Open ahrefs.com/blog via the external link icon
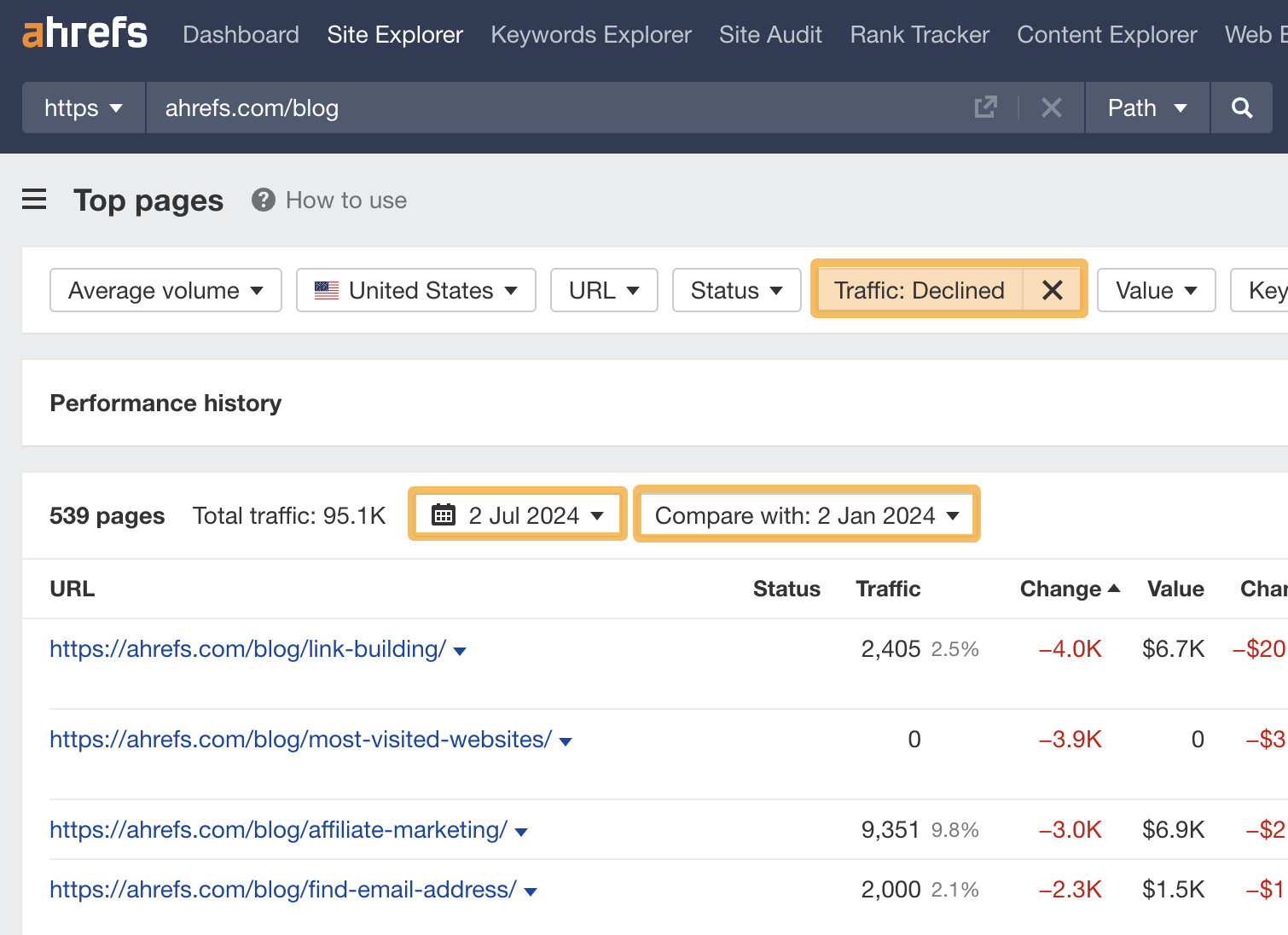 coord(985,107)
